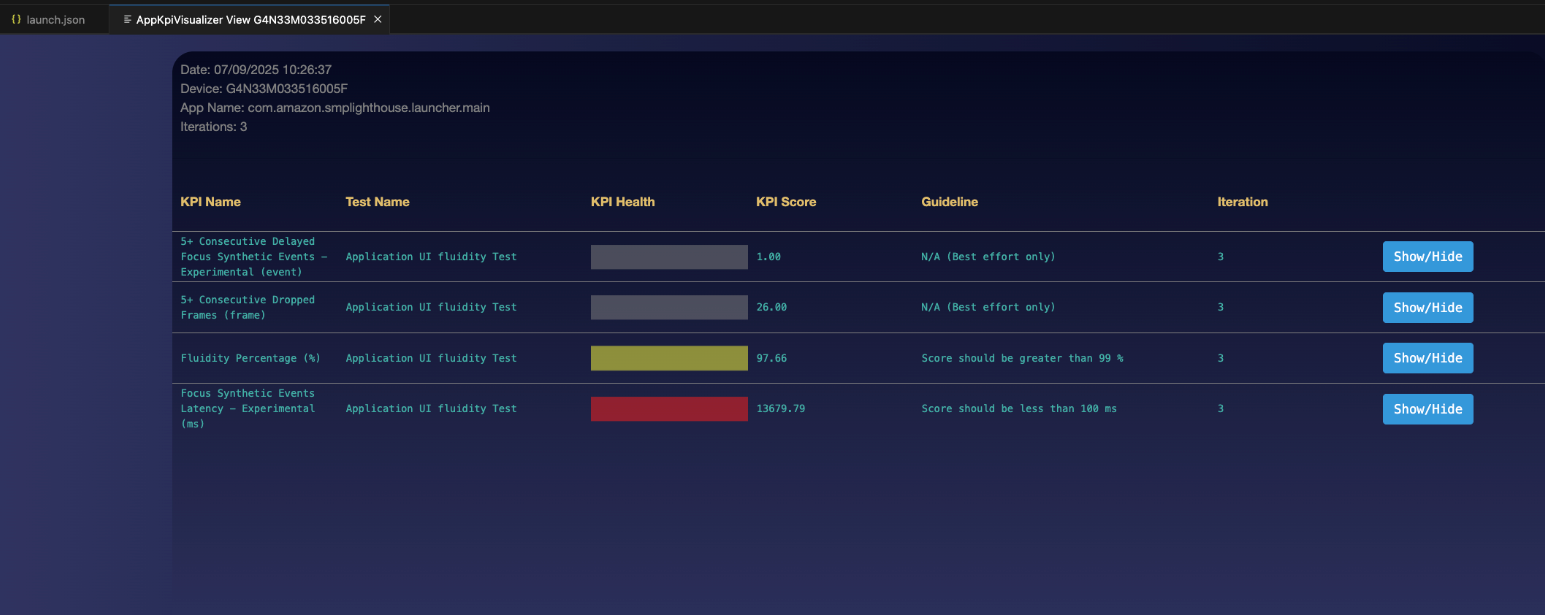The image size is (1545, 615).
Task: Toggle Show/Hide for Delayed Focus Synthetic Events row
Action: (1427, 257)
